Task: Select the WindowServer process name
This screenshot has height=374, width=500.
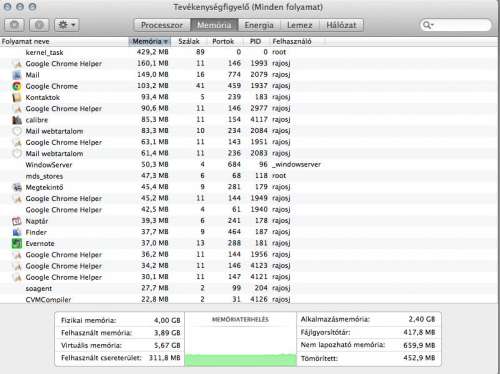Action: 49,165
